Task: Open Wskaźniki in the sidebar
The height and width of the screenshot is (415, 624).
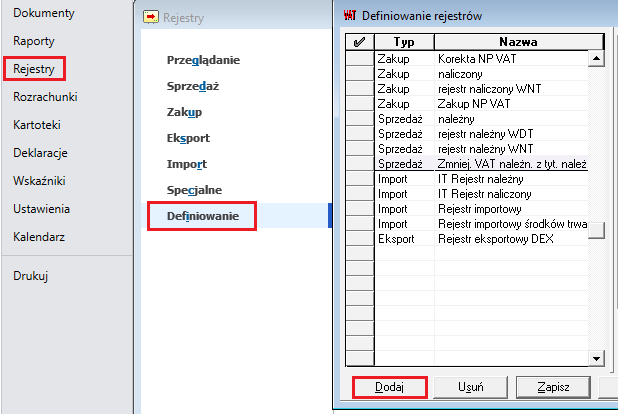Action: click(x=39, y=181)
